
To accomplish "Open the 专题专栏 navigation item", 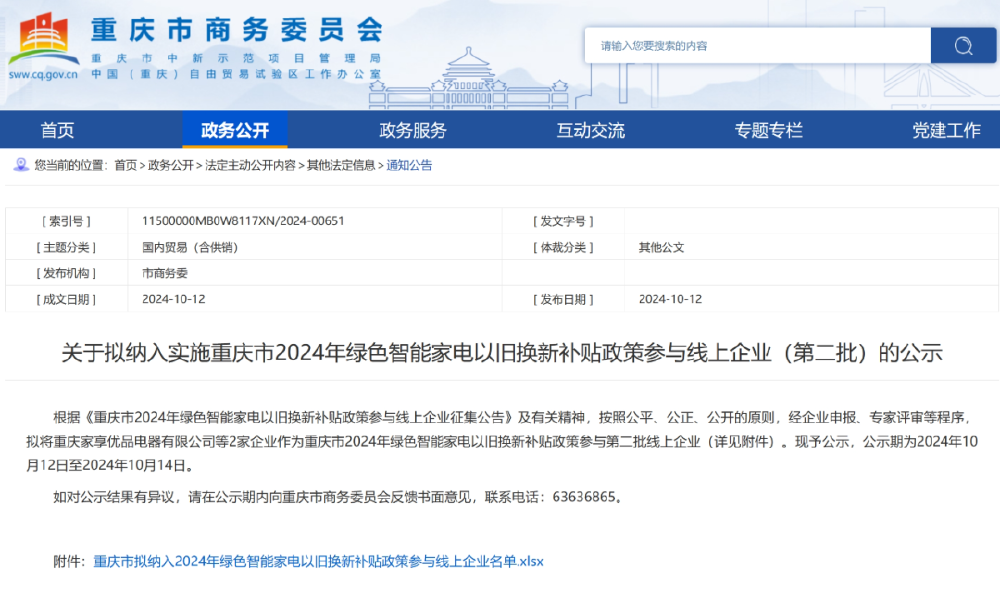I will click(769, 130).
